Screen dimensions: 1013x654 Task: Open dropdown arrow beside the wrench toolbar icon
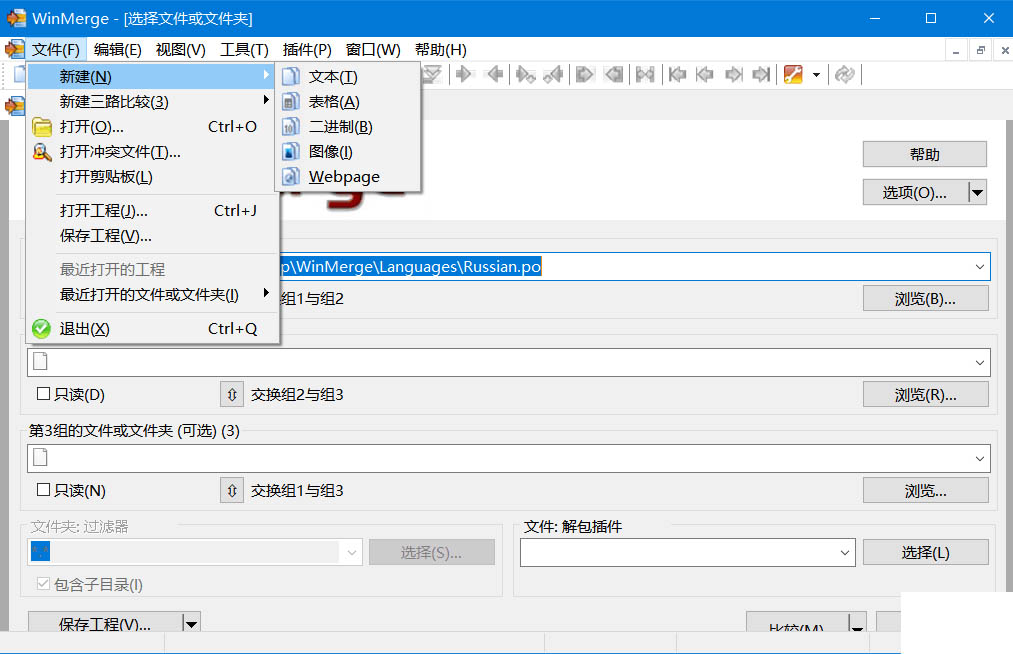pos(817,75)
